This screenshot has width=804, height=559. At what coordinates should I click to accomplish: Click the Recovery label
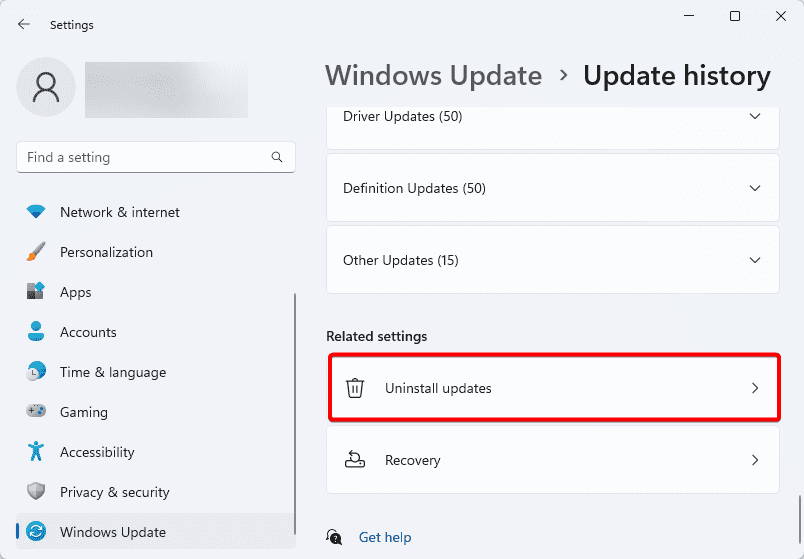(x=412, y=460)
